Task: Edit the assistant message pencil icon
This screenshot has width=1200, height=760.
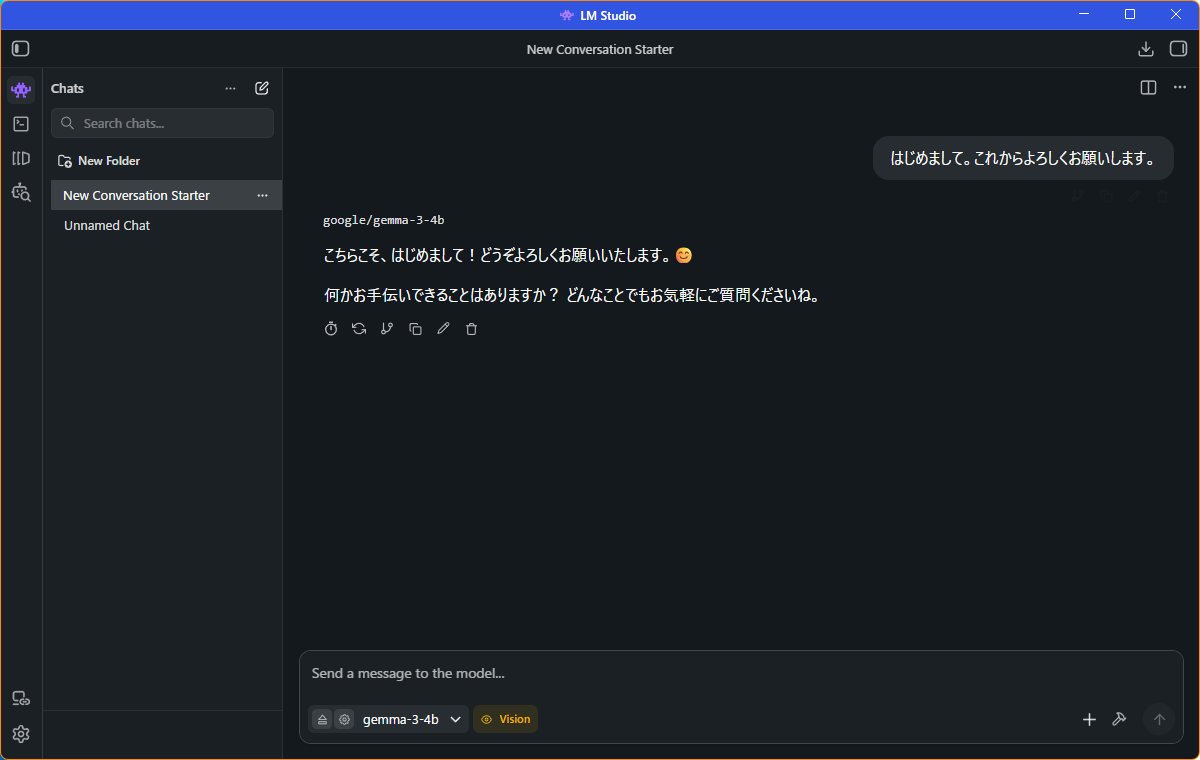Action: click(443, 328)
